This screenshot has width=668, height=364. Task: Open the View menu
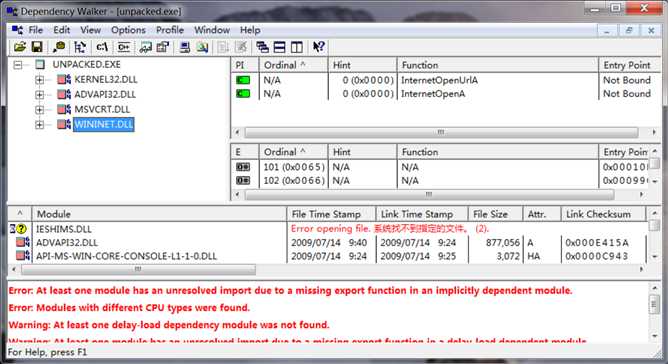coord(91,30)
